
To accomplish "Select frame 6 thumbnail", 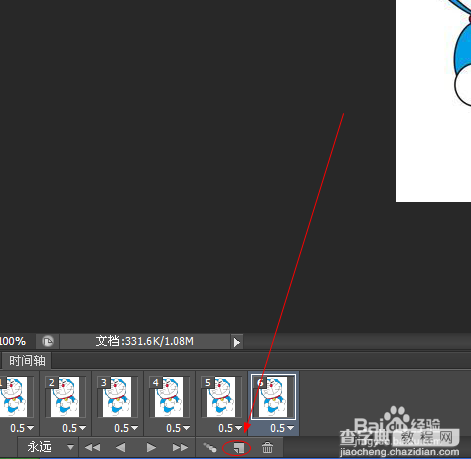I will [273, 397].
